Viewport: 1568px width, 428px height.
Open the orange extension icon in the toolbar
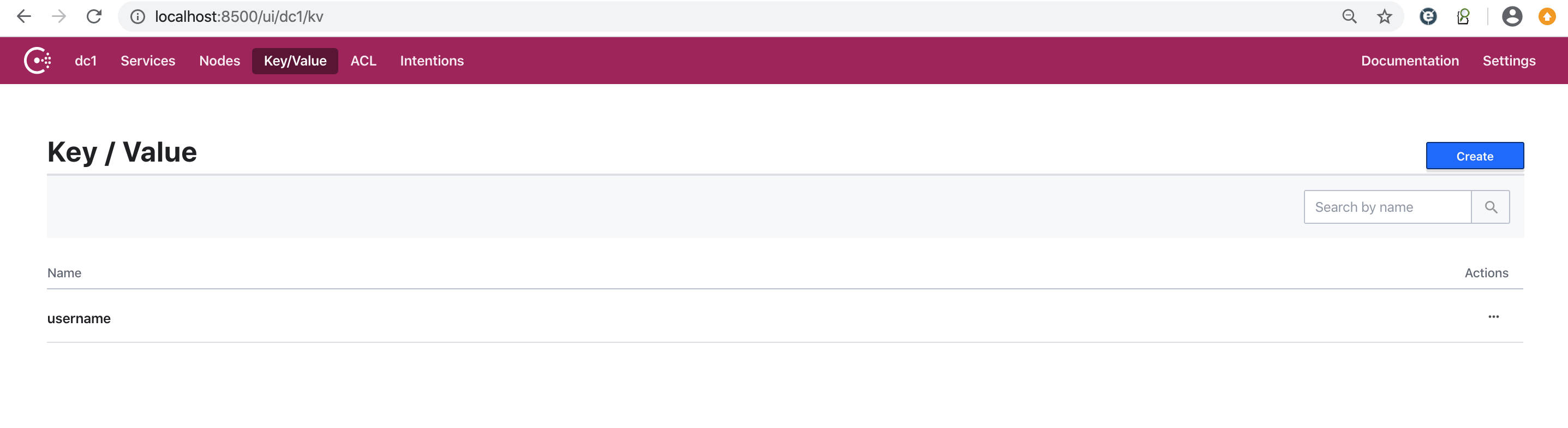point(1547,17)
